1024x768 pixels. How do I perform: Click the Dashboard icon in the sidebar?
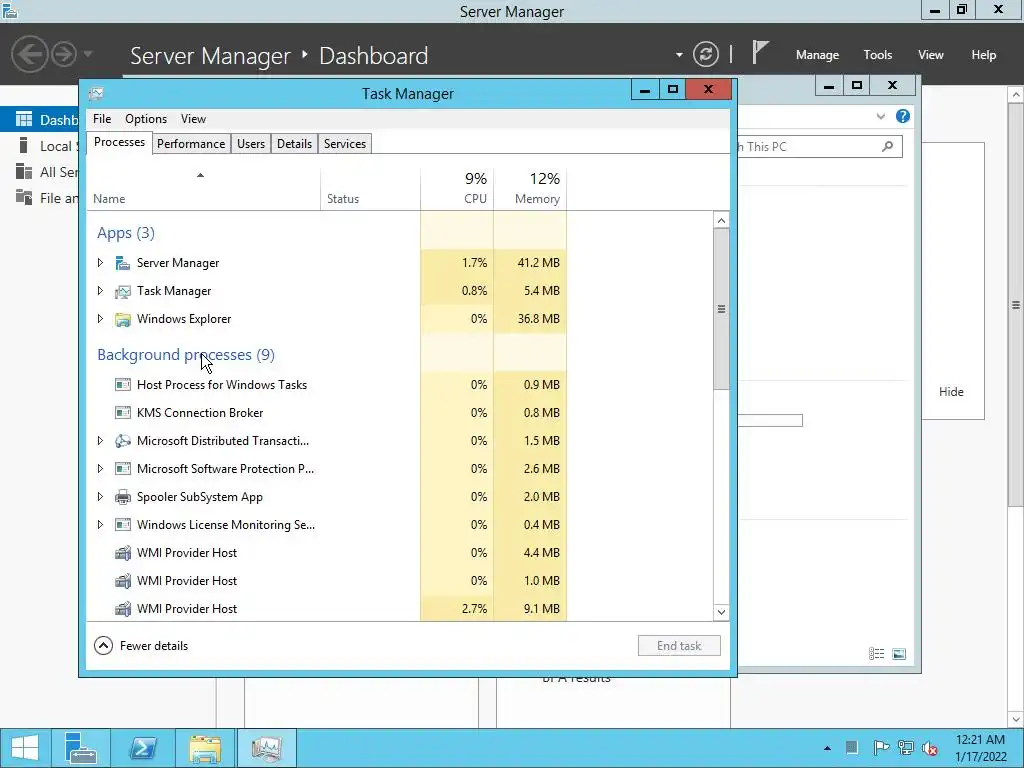coord(24,119)
